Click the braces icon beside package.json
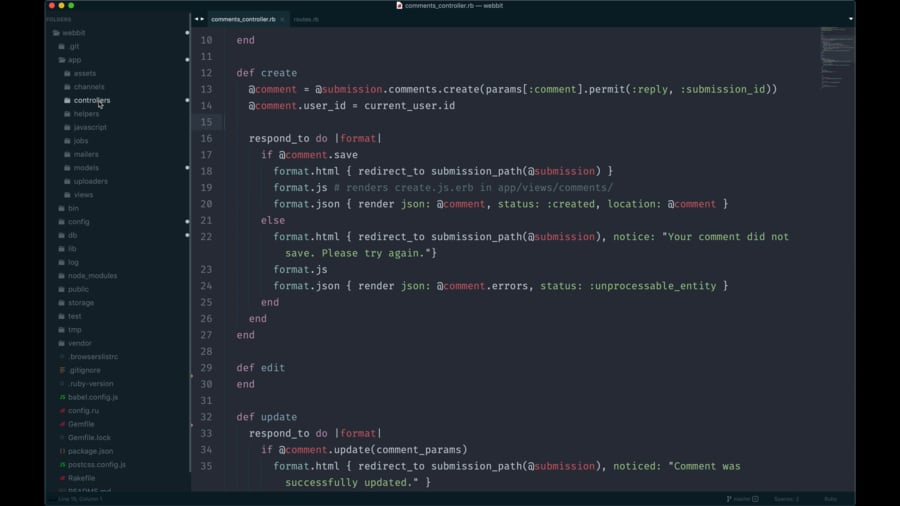900x506 pixels. click(x=62, y=451)
